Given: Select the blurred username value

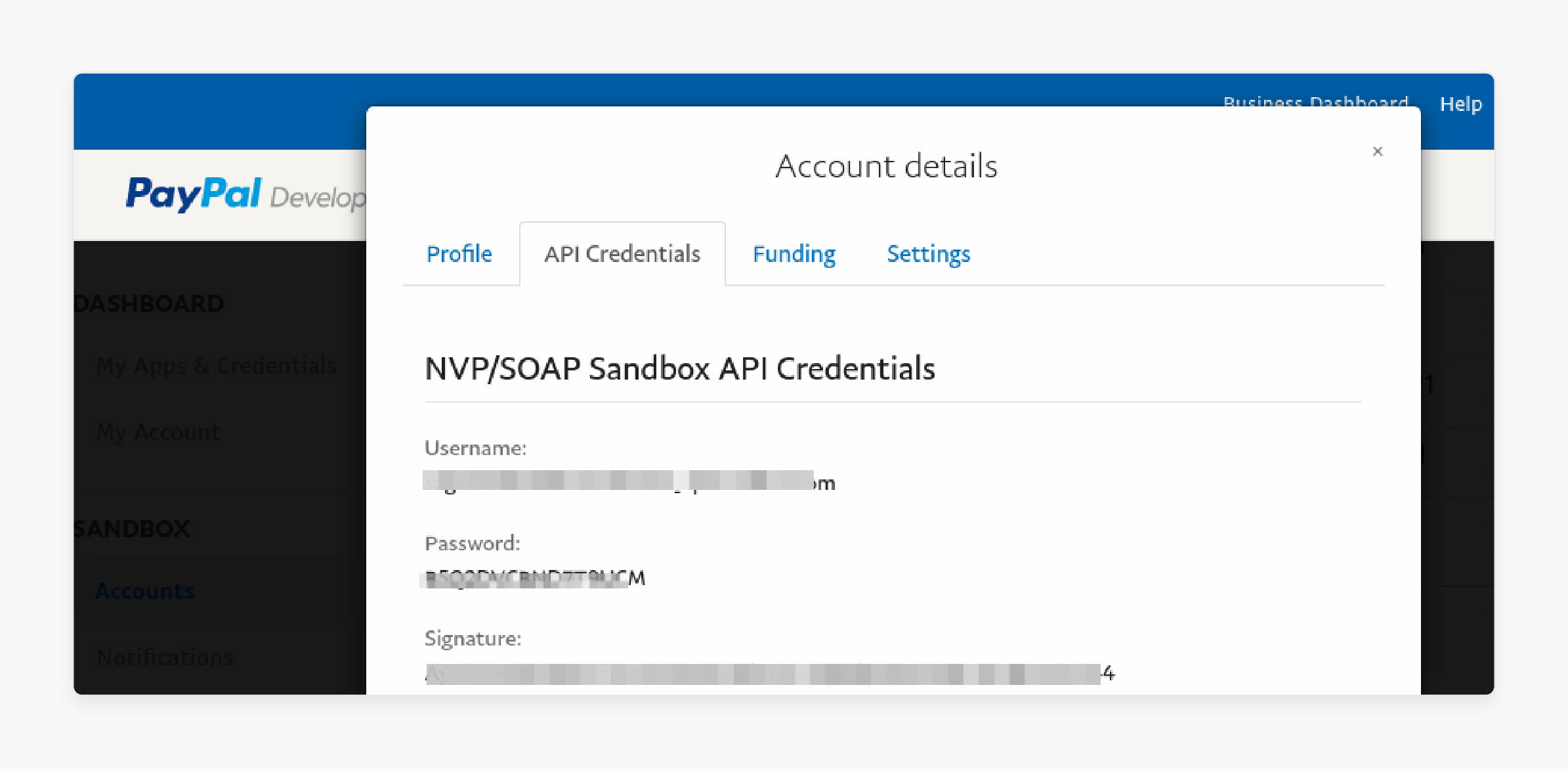Looking at the screenshot, I should 629,482.
